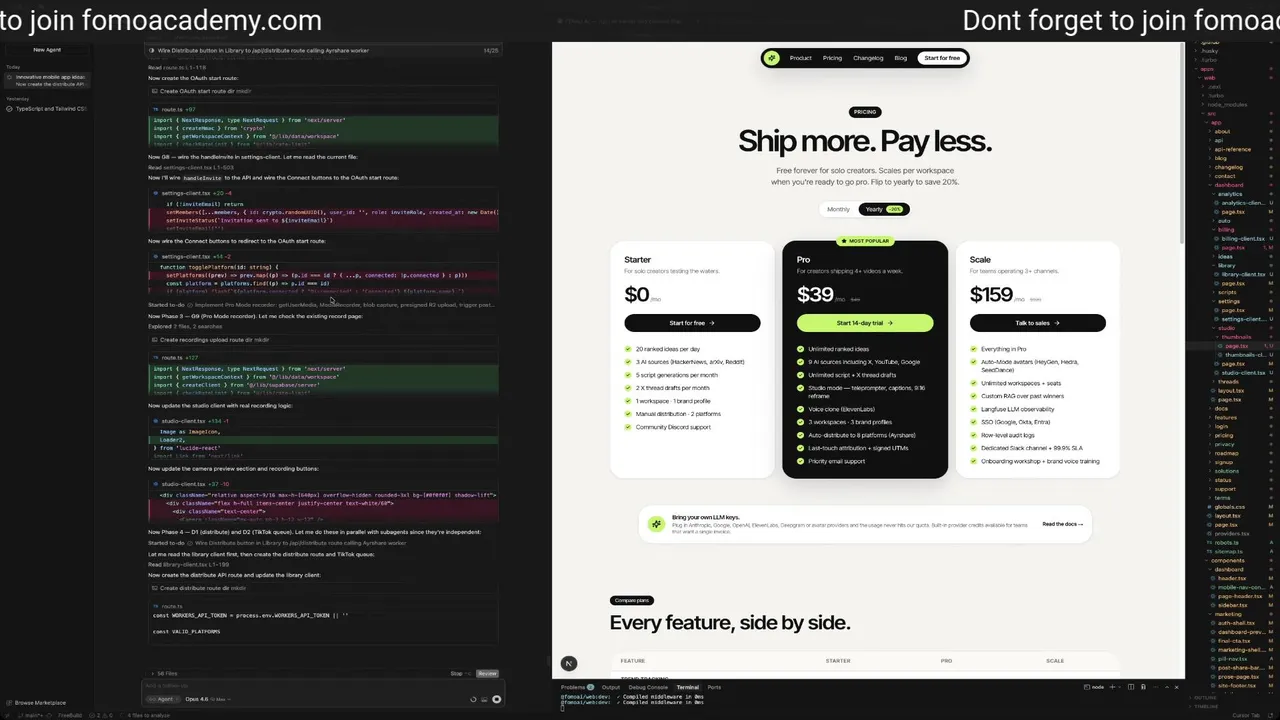Collapse the thumbnails folder in explorer

point(1237,337)
